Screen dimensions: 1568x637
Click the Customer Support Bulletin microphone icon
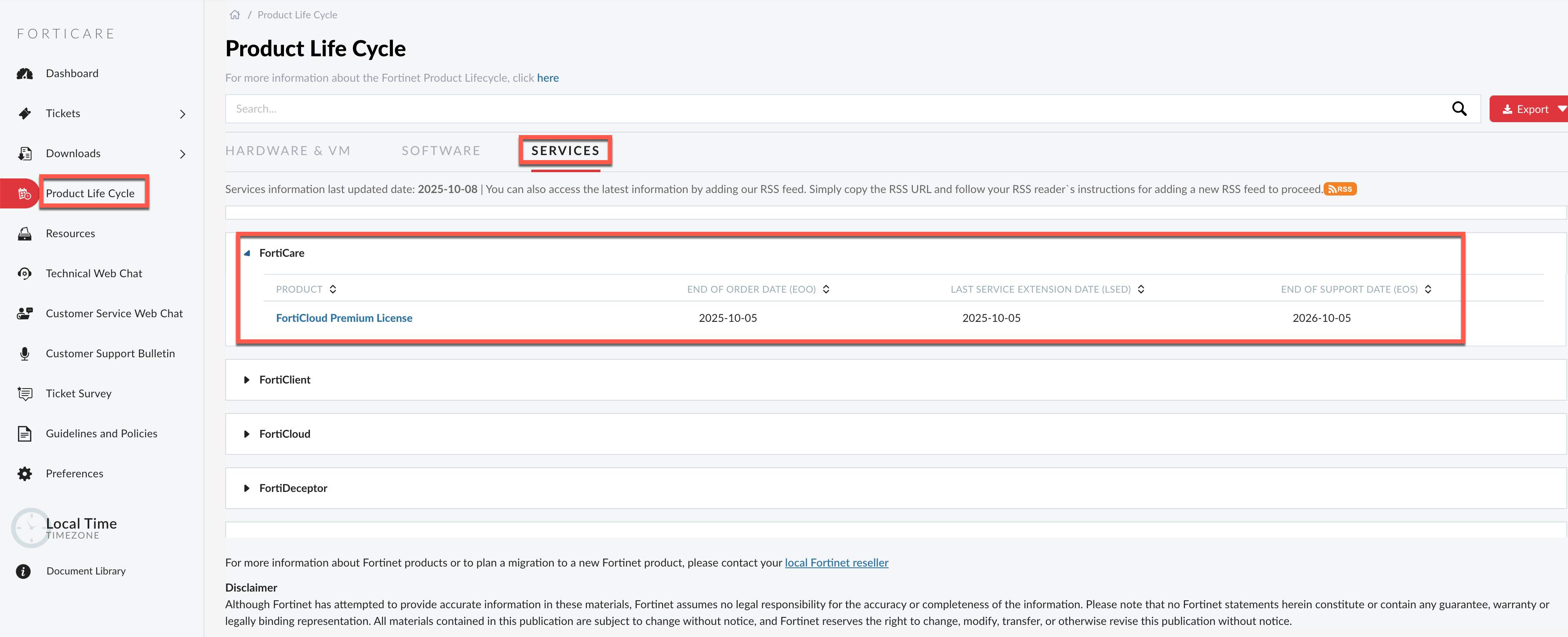(x=25, y=354)
